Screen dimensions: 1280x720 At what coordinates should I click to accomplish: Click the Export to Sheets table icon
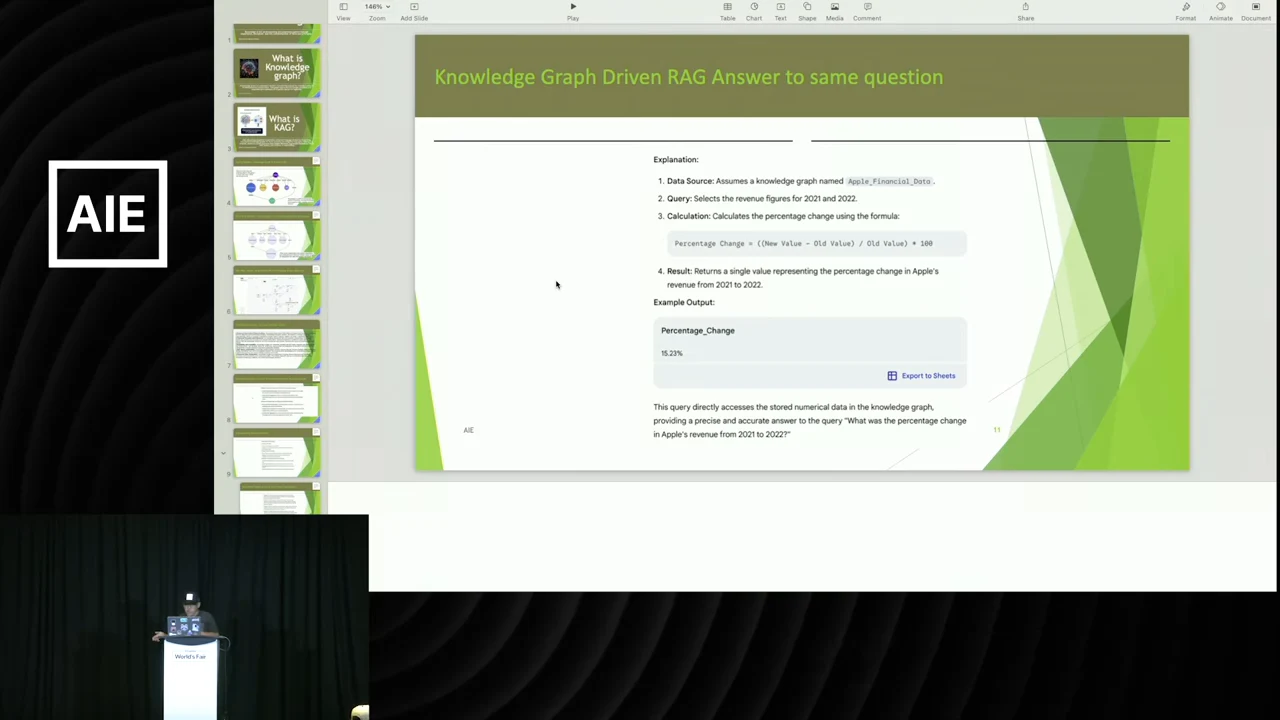(x=892, y=376)
